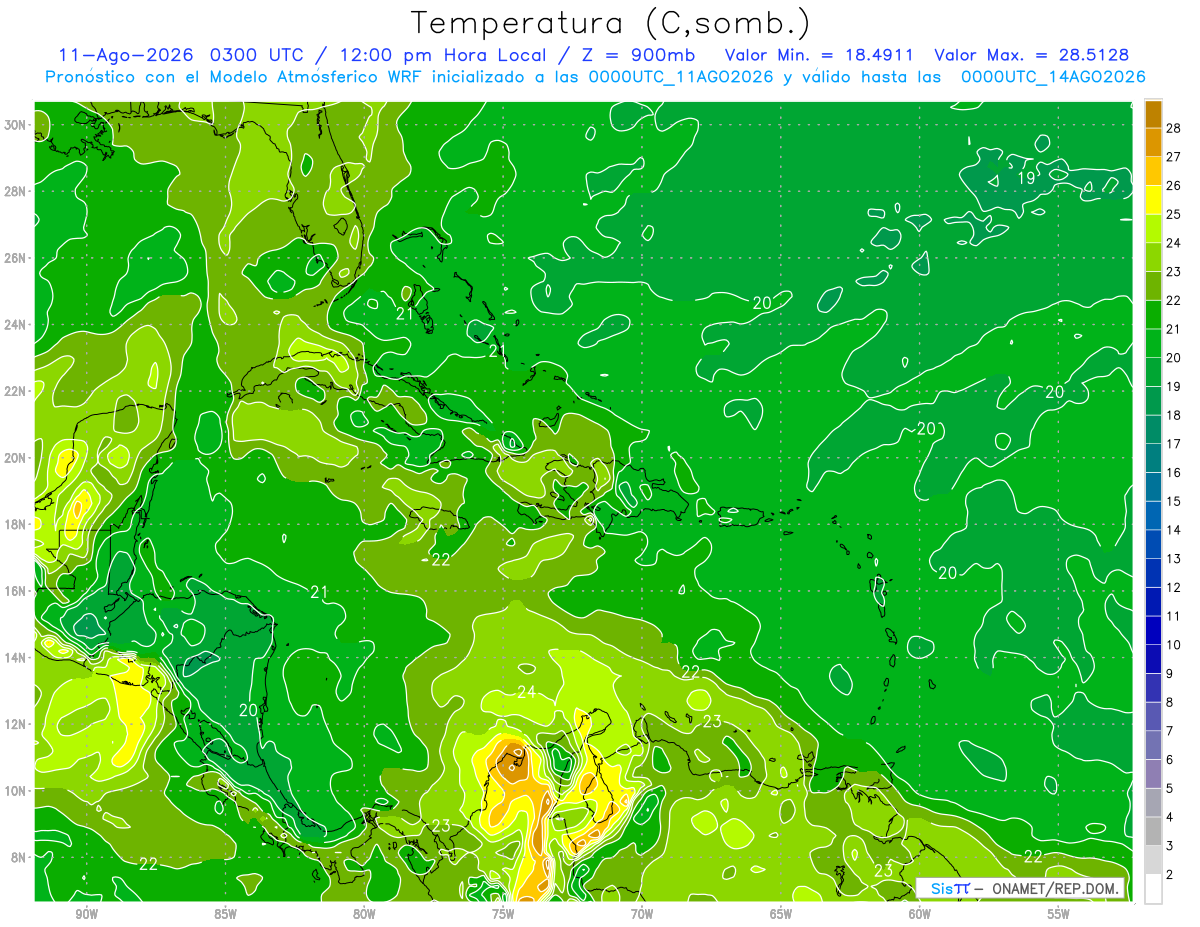Click the "16N" latitude axis label

(x=16, y=590)
